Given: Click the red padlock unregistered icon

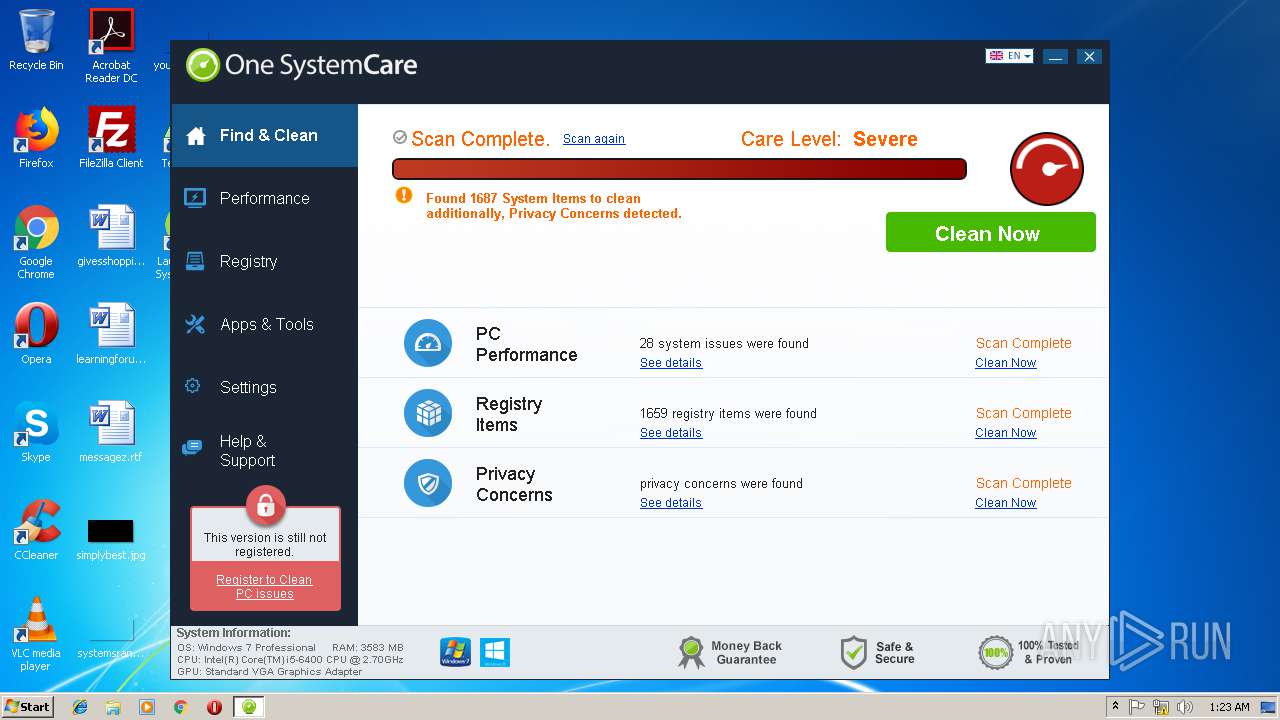Looking at the screenshot, I should [x=265, y=505].
